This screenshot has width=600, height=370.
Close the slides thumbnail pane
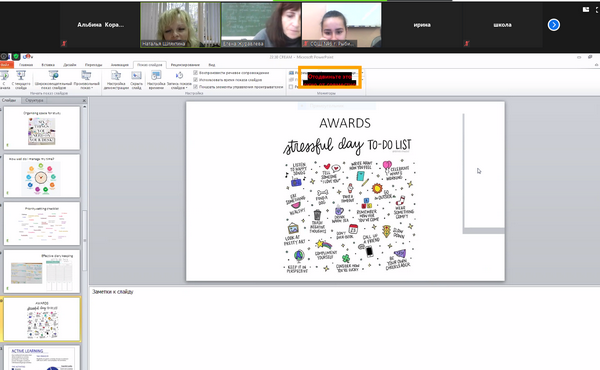[84, 101]
